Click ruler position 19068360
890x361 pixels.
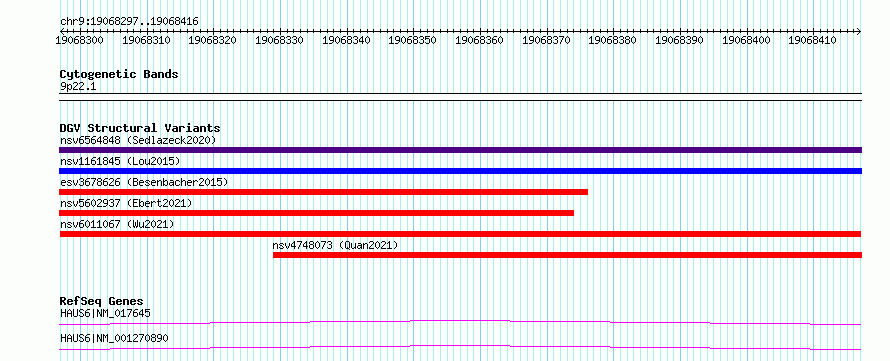click(x=479, y=40)
